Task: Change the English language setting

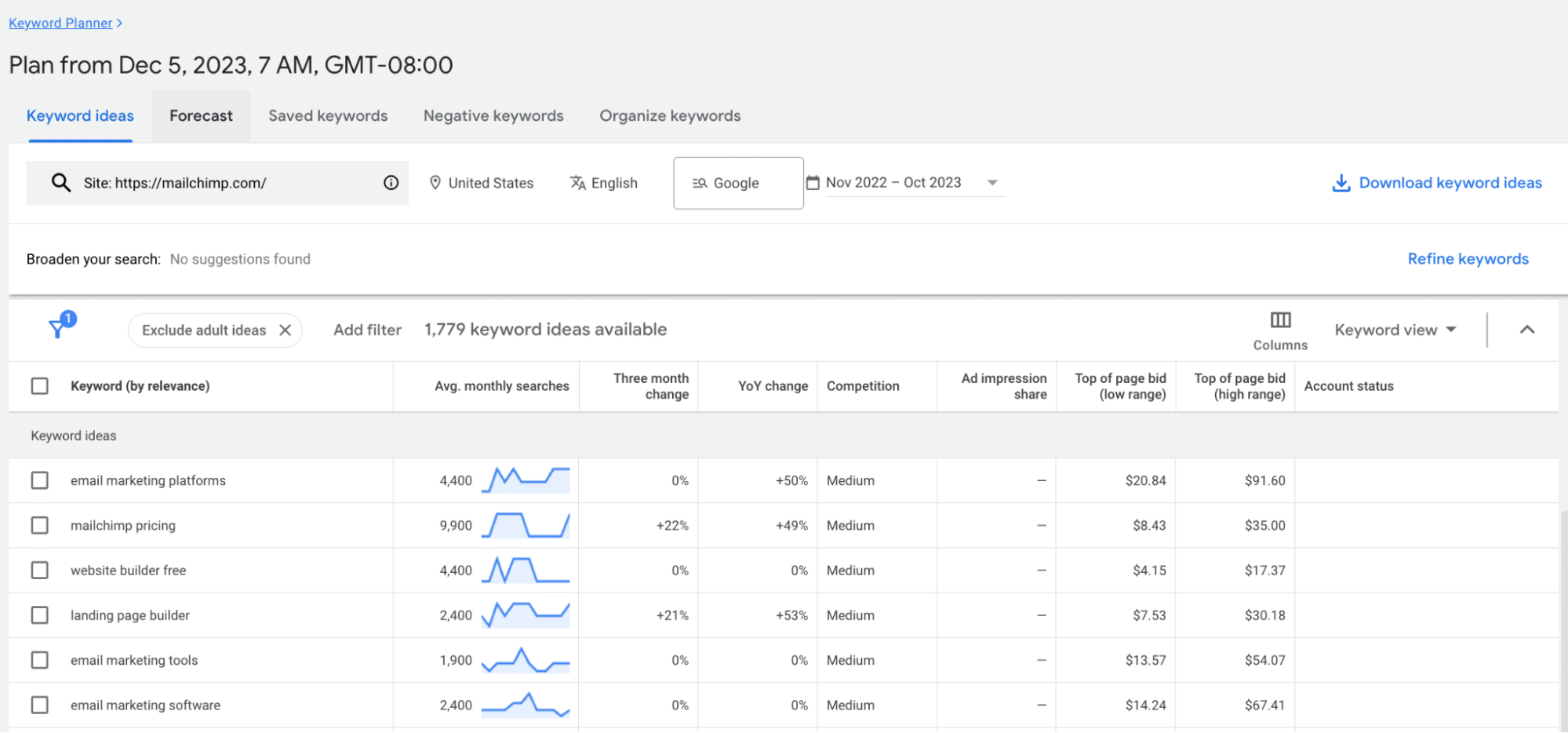Action: 604,183
